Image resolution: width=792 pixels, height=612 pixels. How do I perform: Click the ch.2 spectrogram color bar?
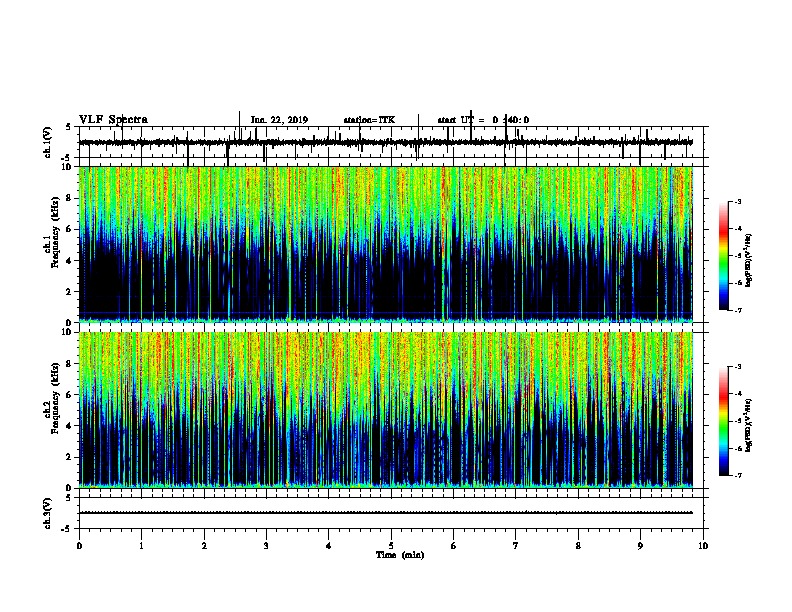coord(723,421)
